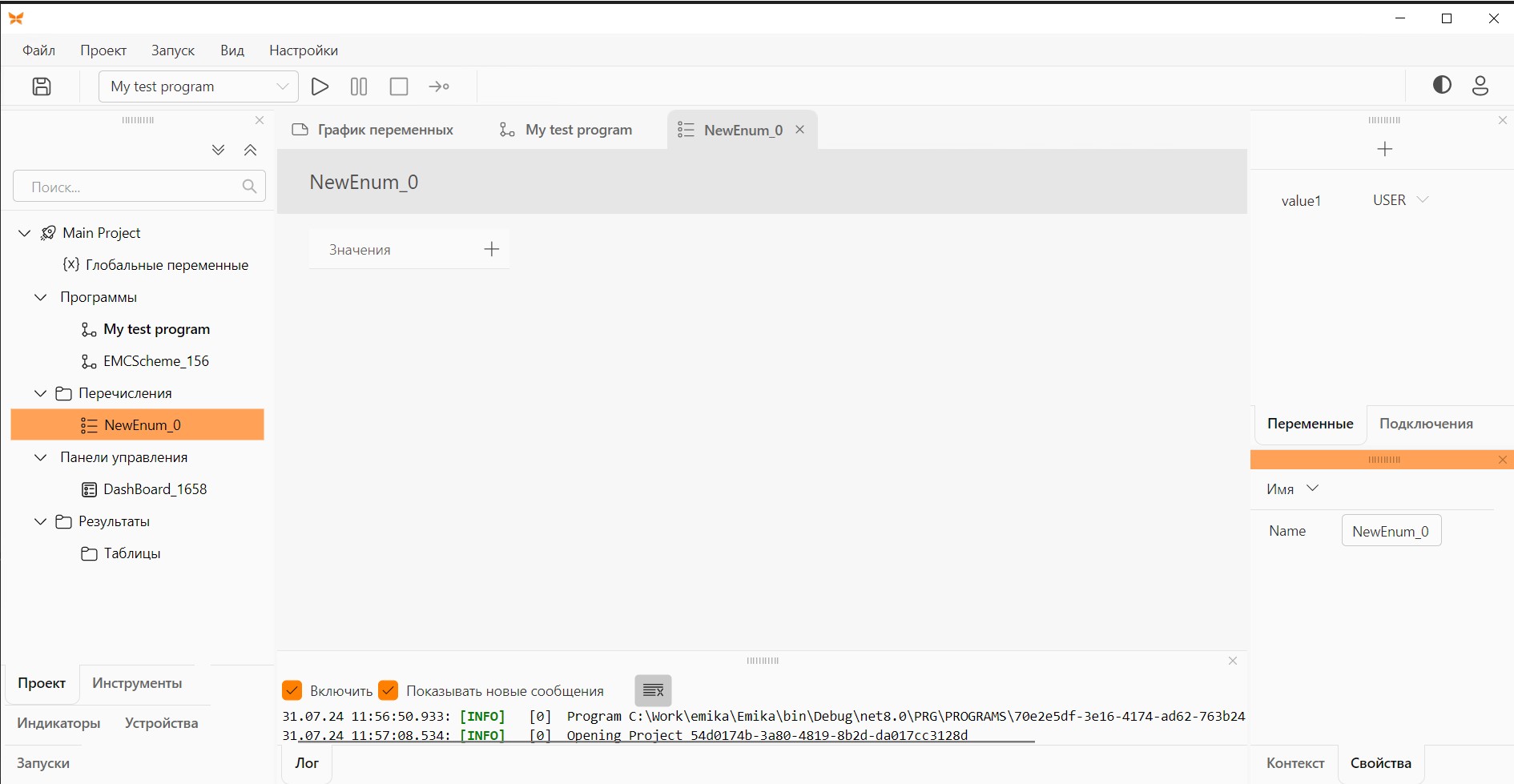Click the application butterfly logo

click(x=16, y=18)
